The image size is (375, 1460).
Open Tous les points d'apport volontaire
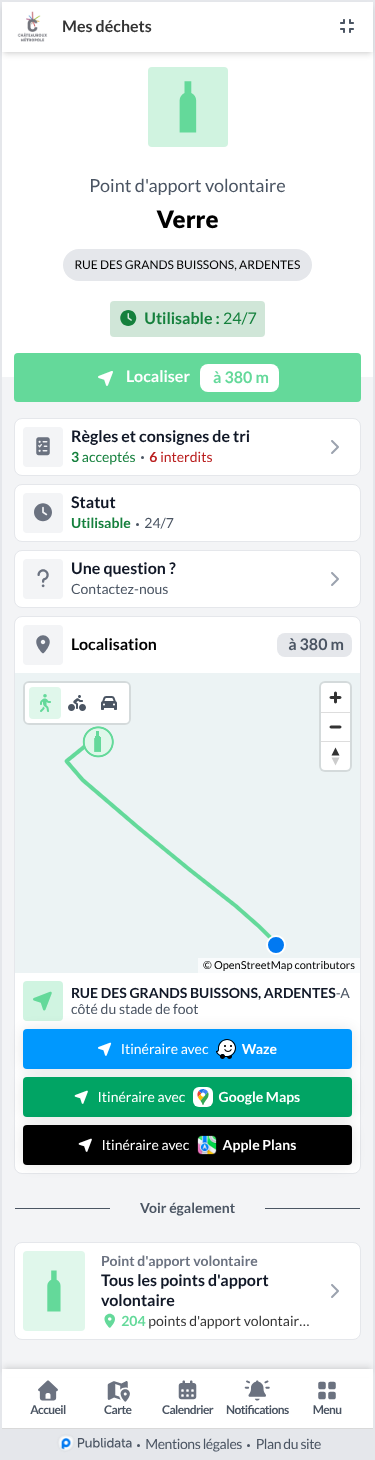point(187,1291)
